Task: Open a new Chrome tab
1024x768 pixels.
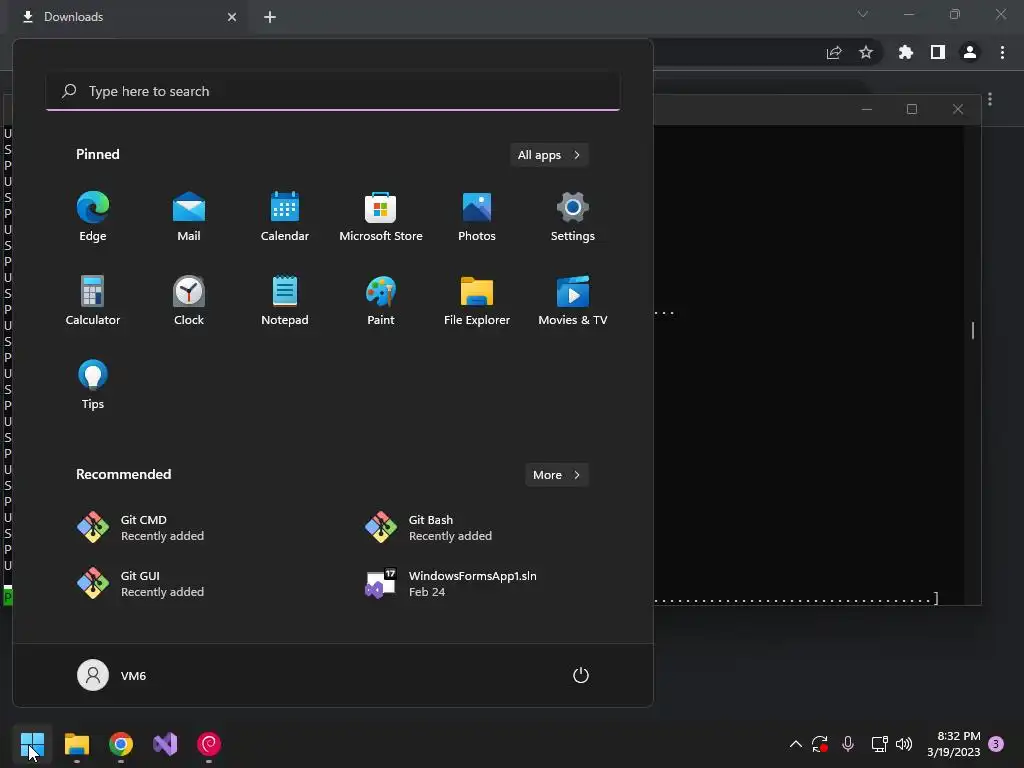Action: pos(270,17)
